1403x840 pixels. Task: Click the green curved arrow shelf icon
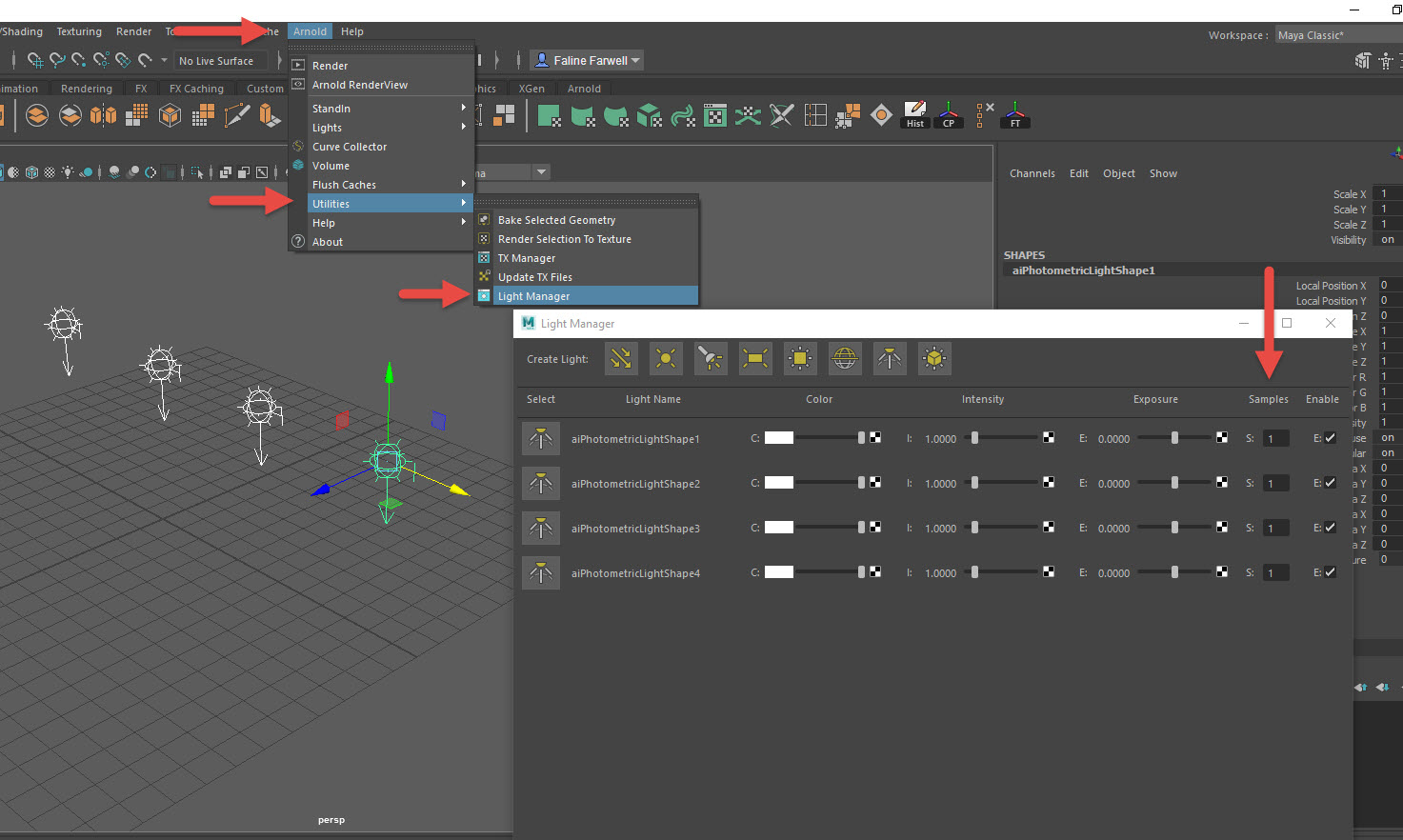tap(683, 116)
